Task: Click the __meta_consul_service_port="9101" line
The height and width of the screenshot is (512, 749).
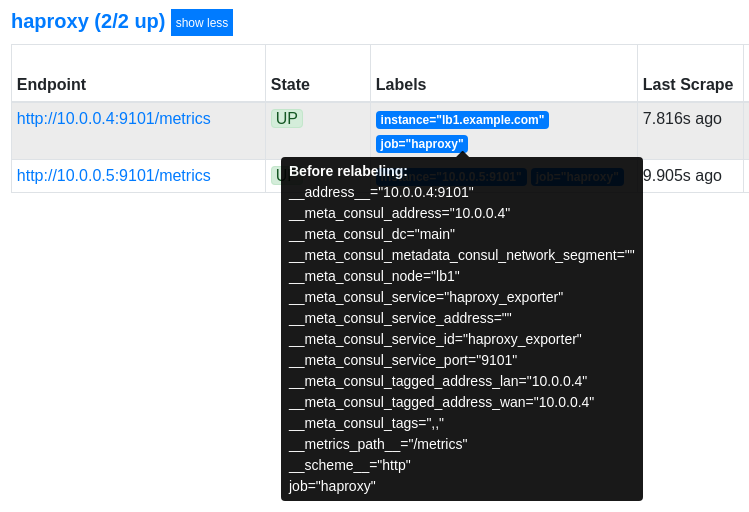Action: coord(403,360)
